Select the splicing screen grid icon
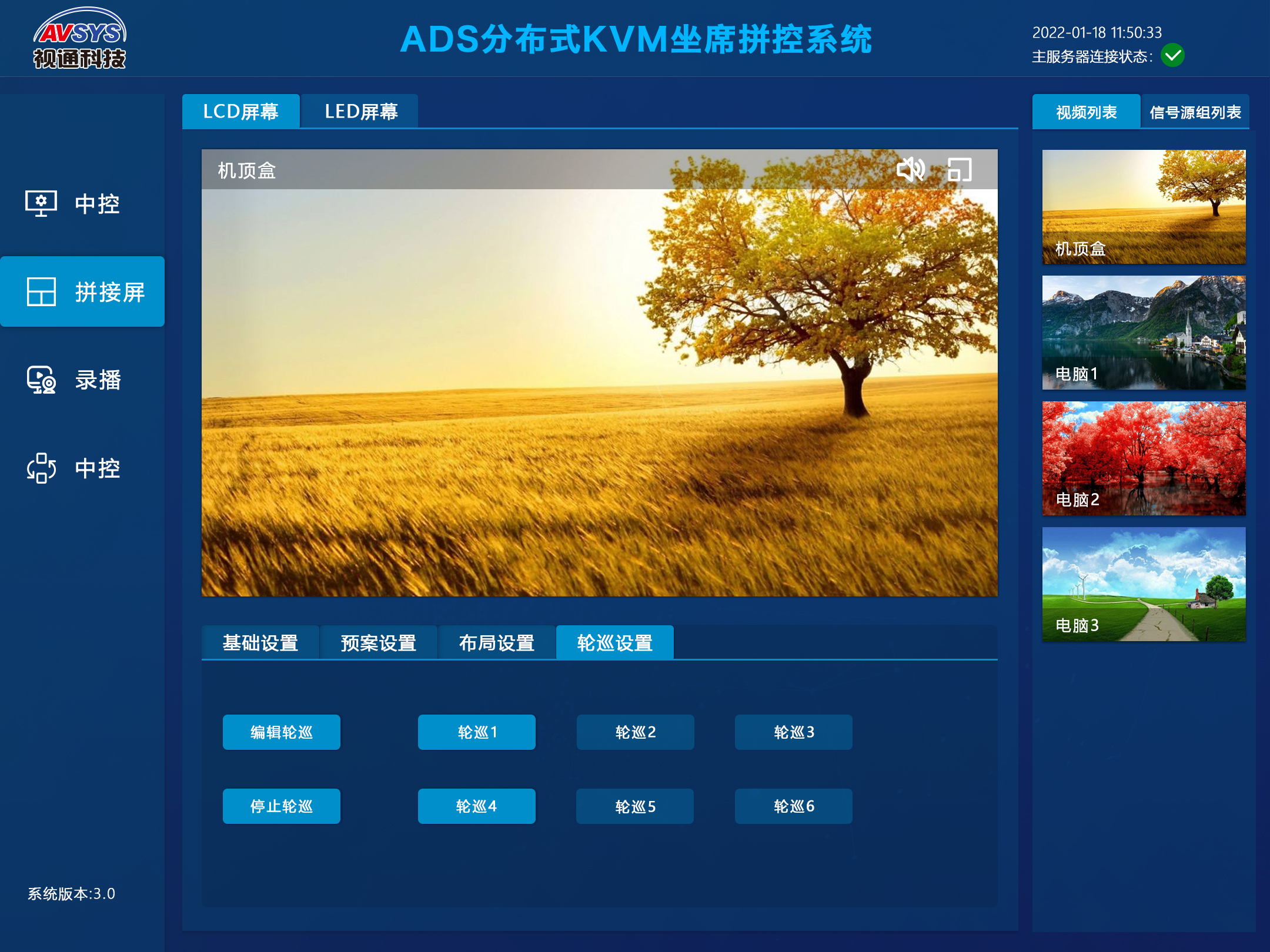This screenshot has height=952, width=1270. pos(41,291)
